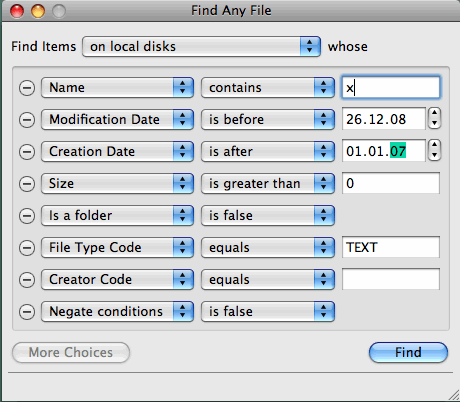Decrement the Creation Date stepper down arrow

pos(434,155)
